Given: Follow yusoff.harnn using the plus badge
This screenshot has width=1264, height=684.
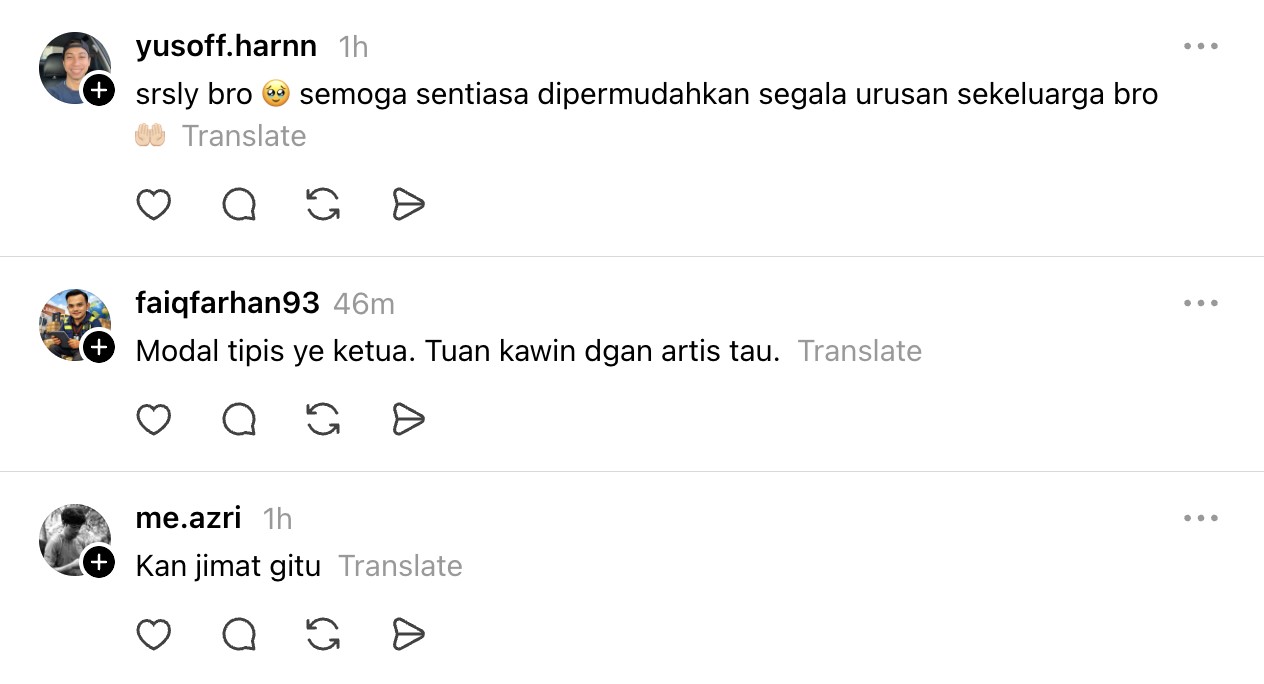Looking at the screenshot, I should coord(98,91).
